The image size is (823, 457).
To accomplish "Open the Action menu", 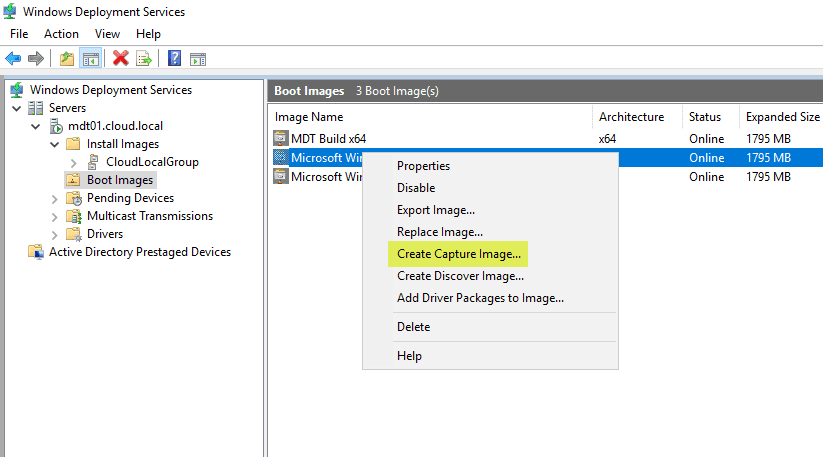I will (x=61, y=34).
